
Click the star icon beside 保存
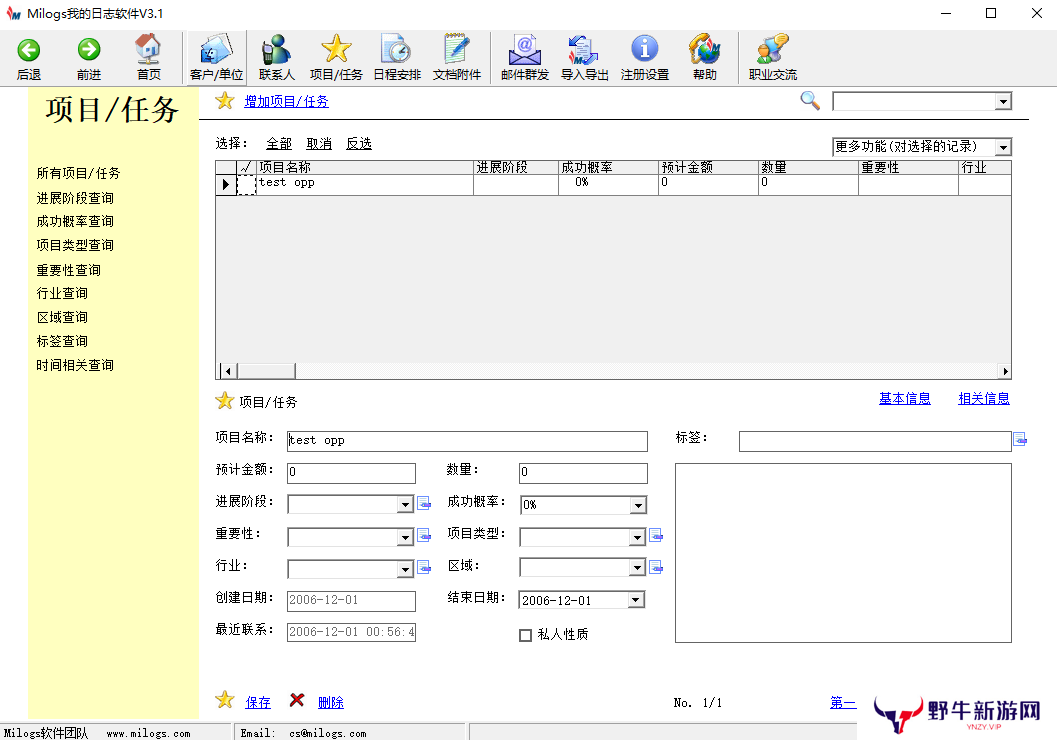click(224, 700)
